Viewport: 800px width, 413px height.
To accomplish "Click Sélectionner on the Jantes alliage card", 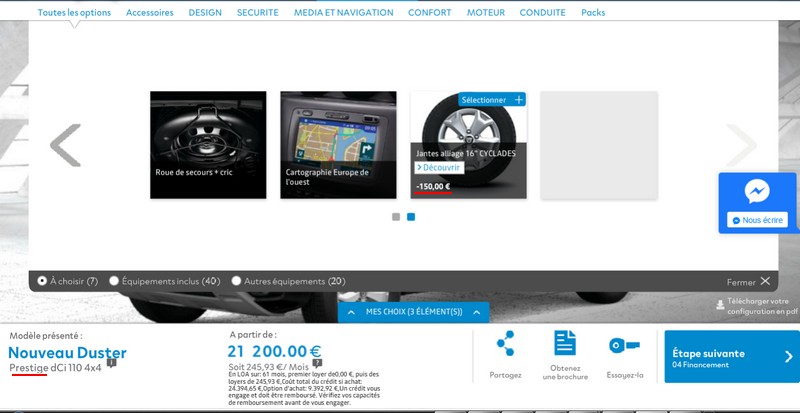I will click(x=492, y=100).
